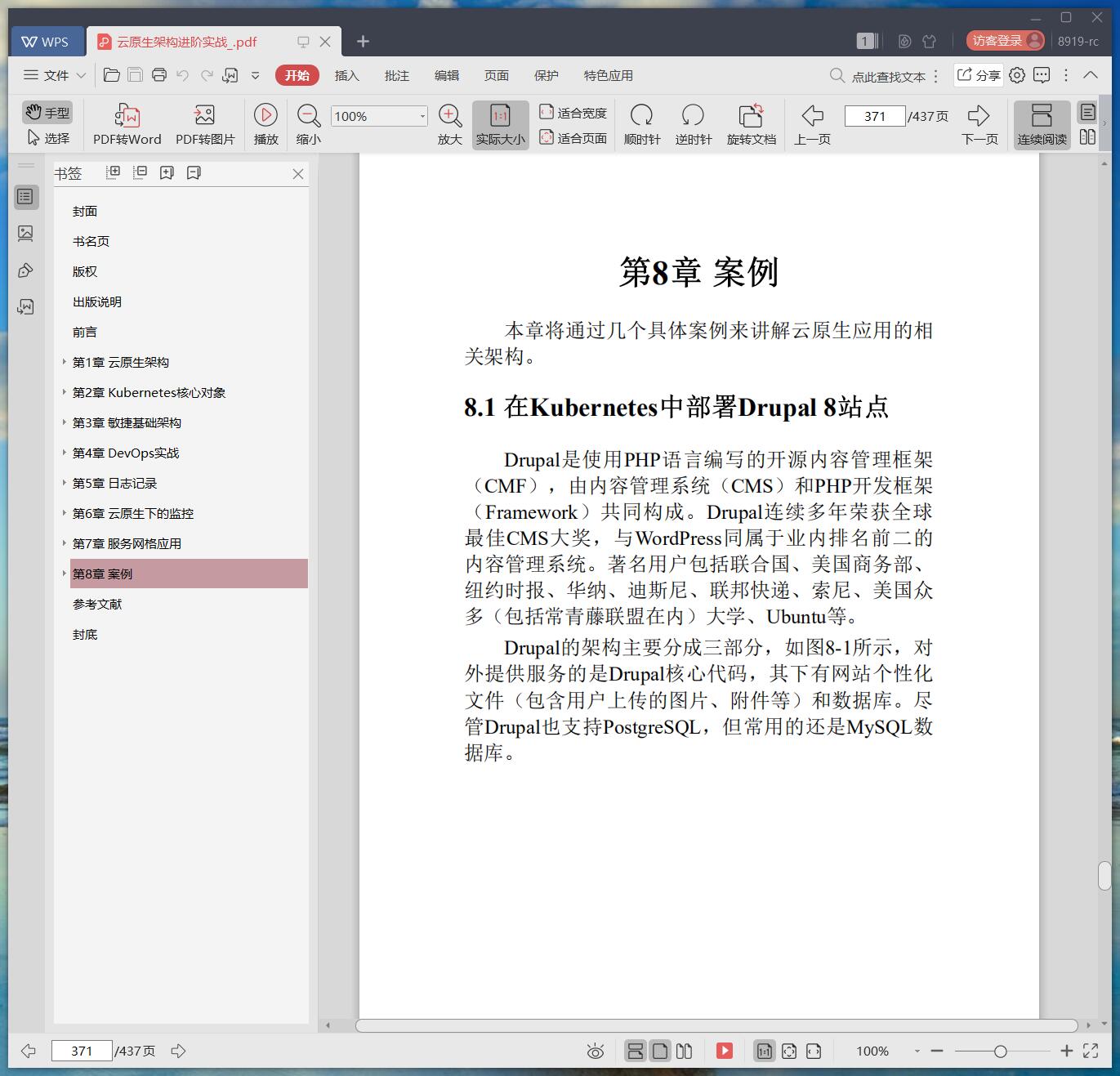Open the settings gear icon near 分享
The image size is (1120, 1076).
pos(1017,75)
